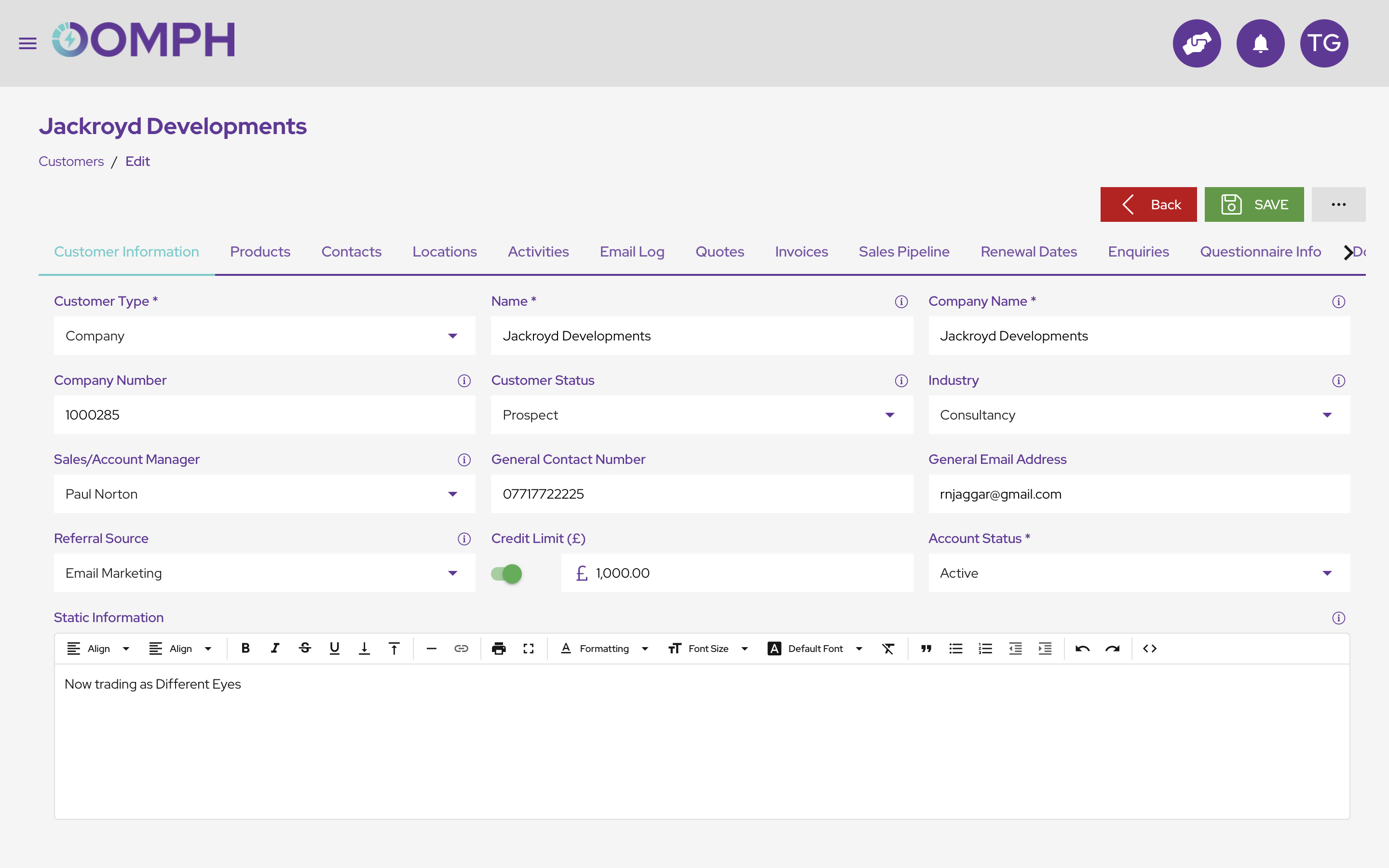Open the Customer Status dropdown
1389x868 pixels.
[890, 415]
